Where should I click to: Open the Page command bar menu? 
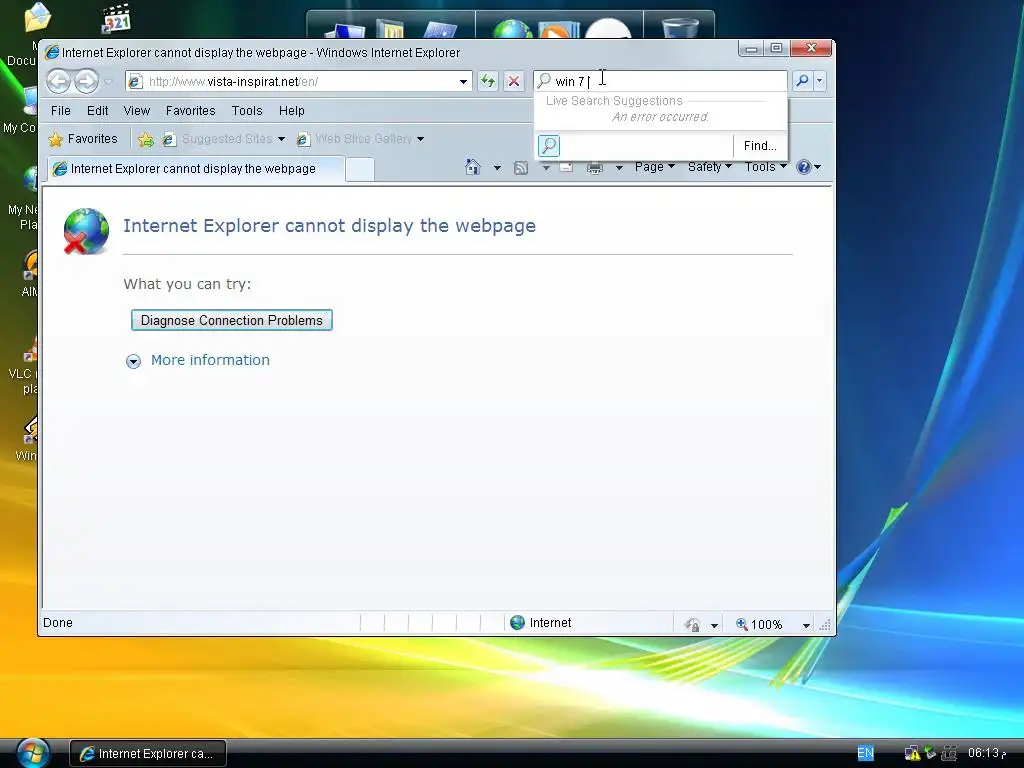654,167
